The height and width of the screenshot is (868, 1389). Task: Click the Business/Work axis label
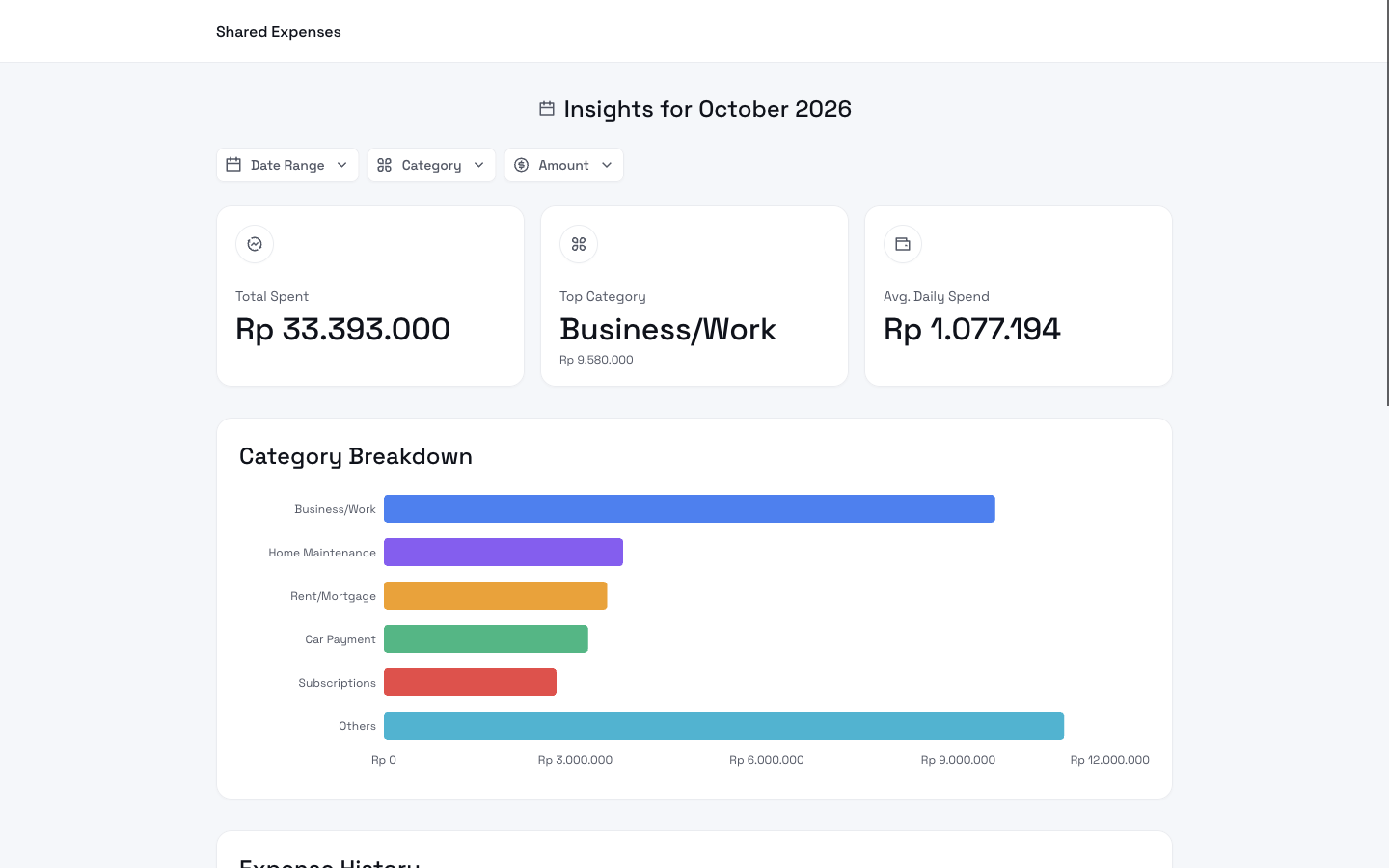[335, 509]
